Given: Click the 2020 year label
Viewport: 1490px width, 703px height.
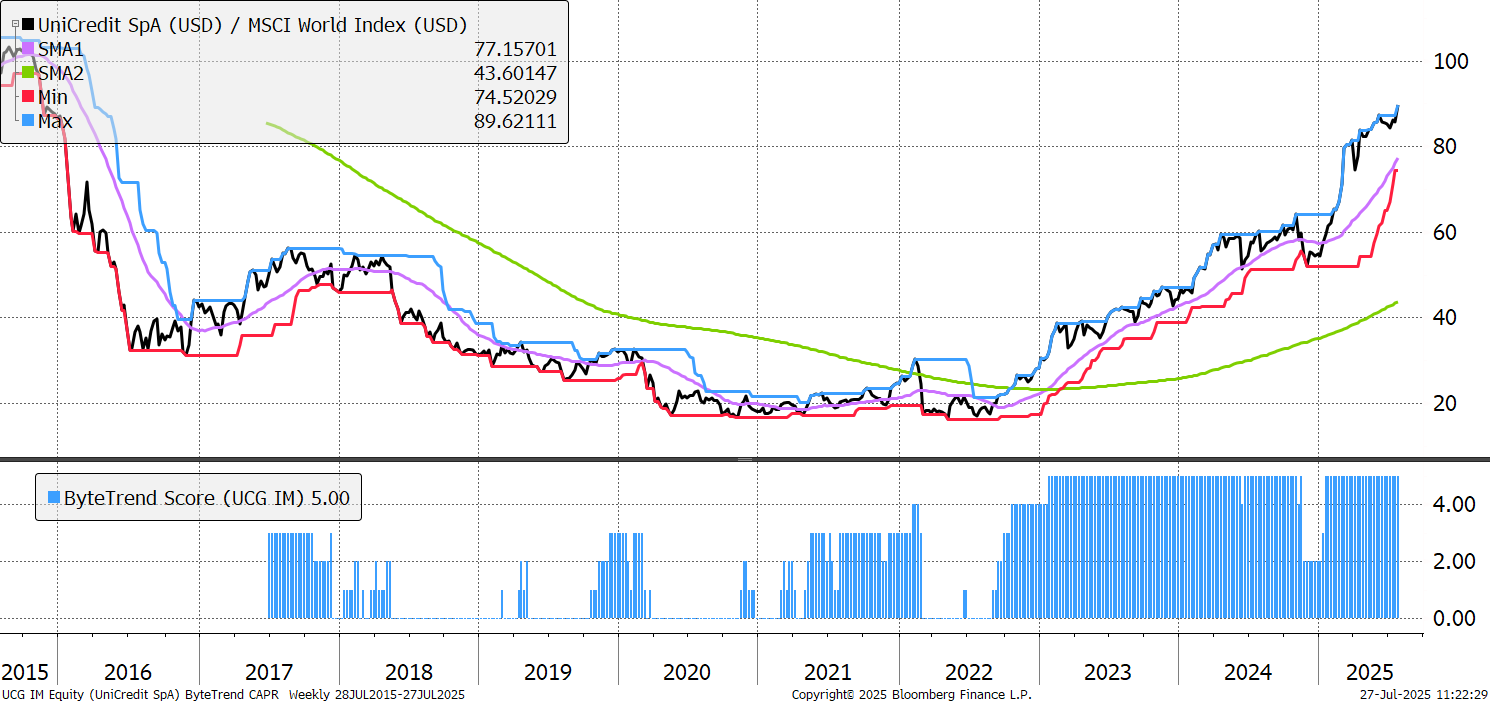Looking at the screenshot, I should point(688,671).
